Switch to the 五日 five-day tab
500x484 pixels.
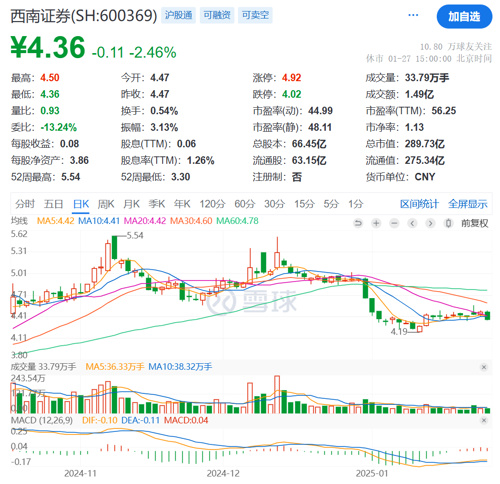[53, 204]
